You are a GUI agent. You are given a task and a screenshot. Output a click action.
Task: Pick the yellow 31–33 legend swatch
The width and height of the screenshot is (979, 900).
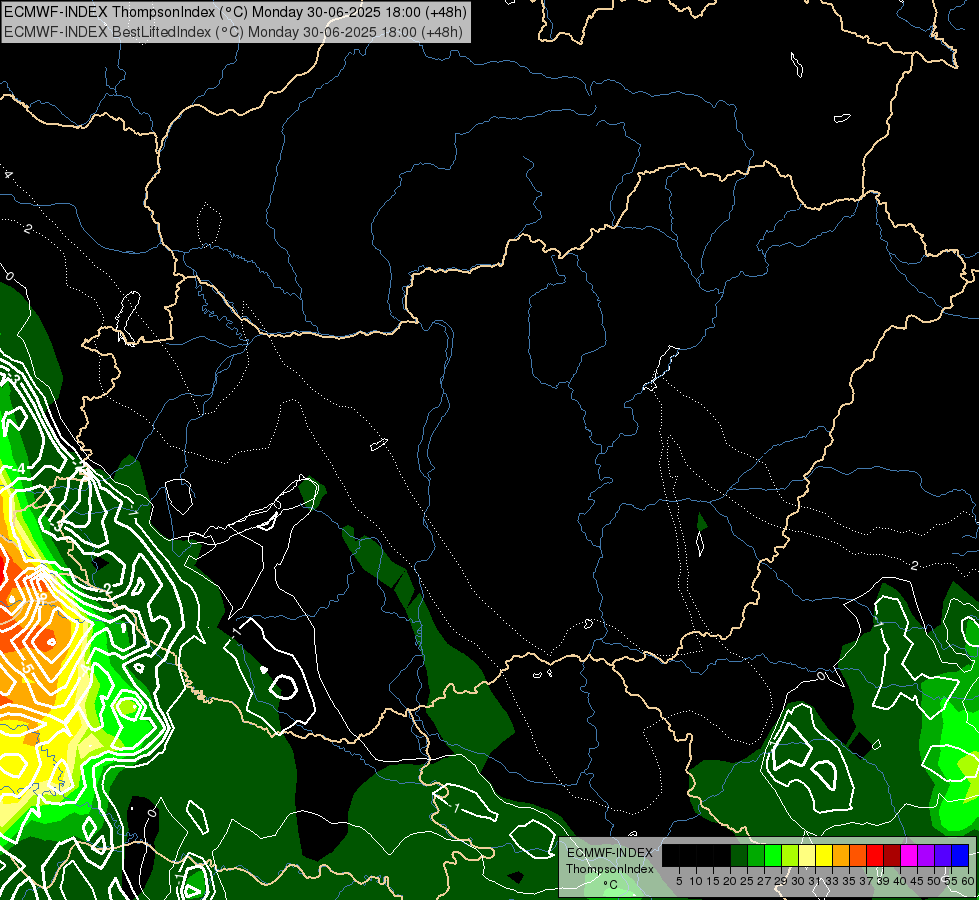click(824, 855)
